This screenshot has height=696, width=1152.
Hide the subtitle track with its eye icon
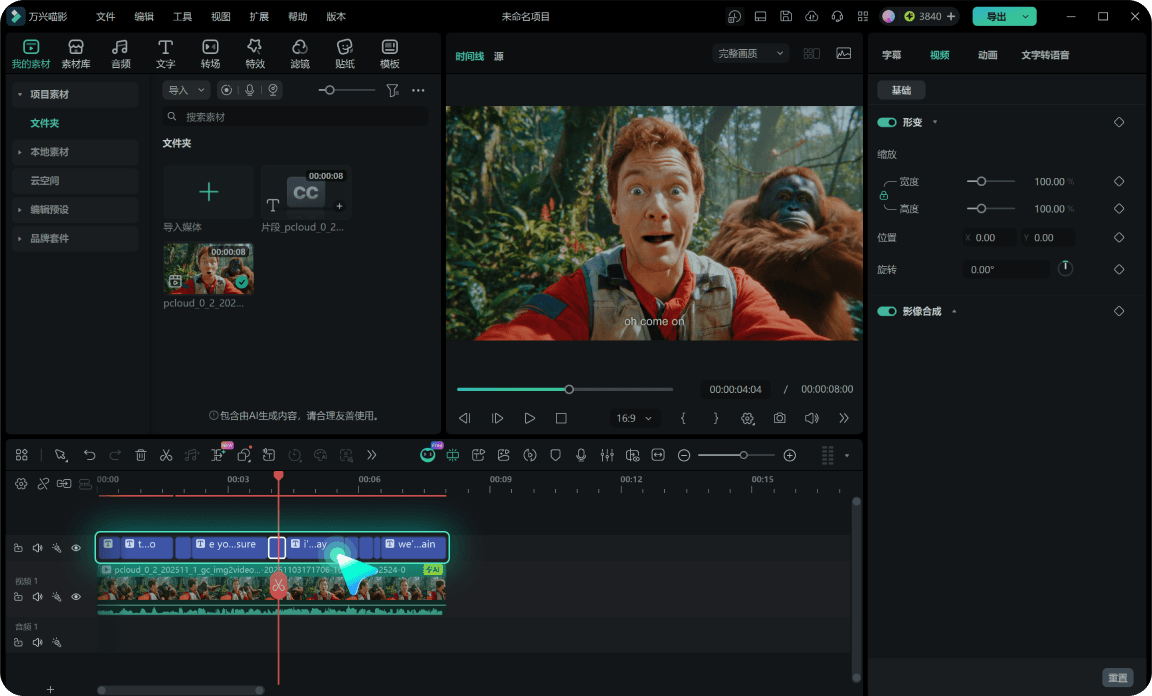pos(76,548)
